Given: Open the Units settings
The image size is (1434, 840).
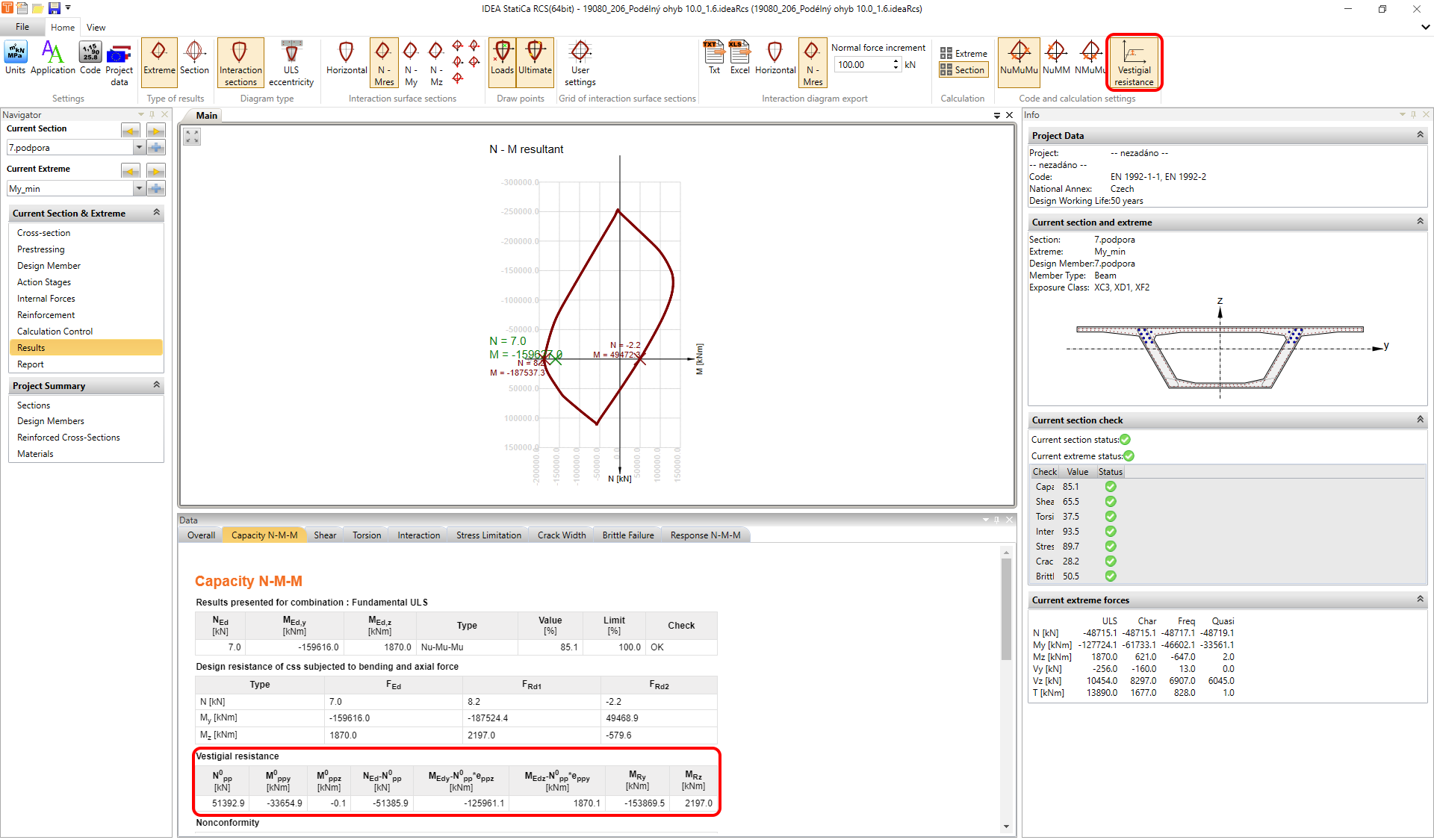Looking at the screenshot, I should click(x=15, y=61).
